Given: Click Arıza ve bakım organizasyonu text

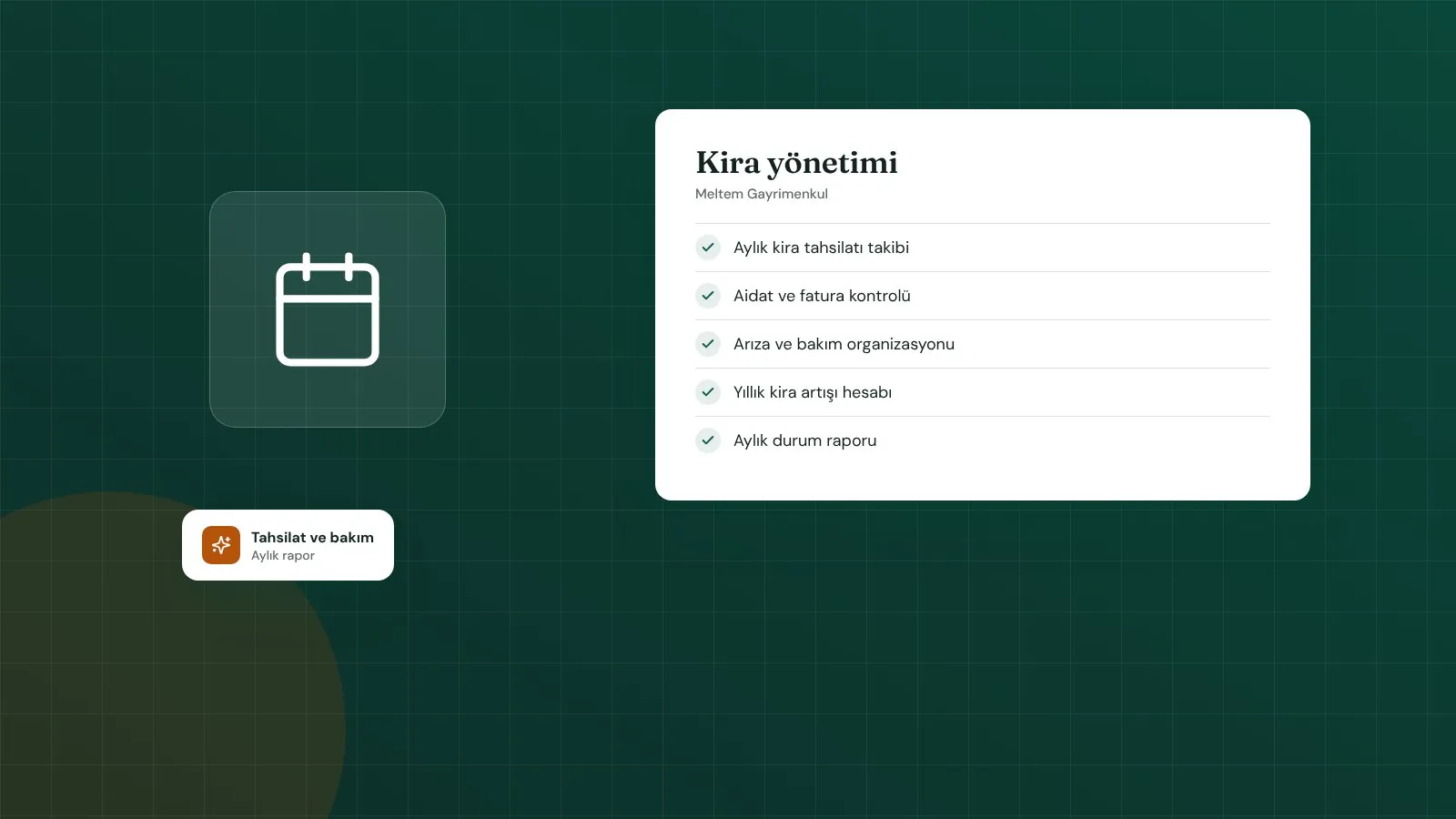Looking at the screenshot, I should (x=844, y=344).
